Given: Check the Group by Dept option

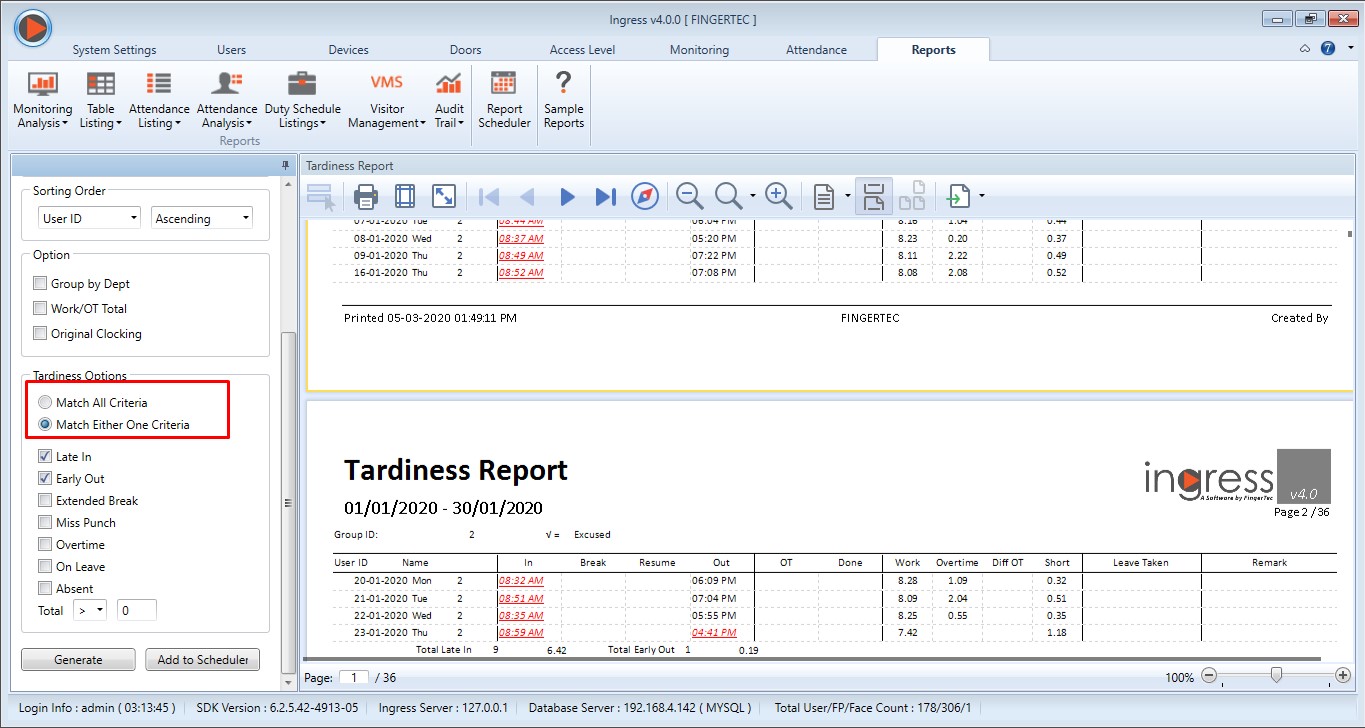Looking at the screenshot, I should [x=41, y=284].
